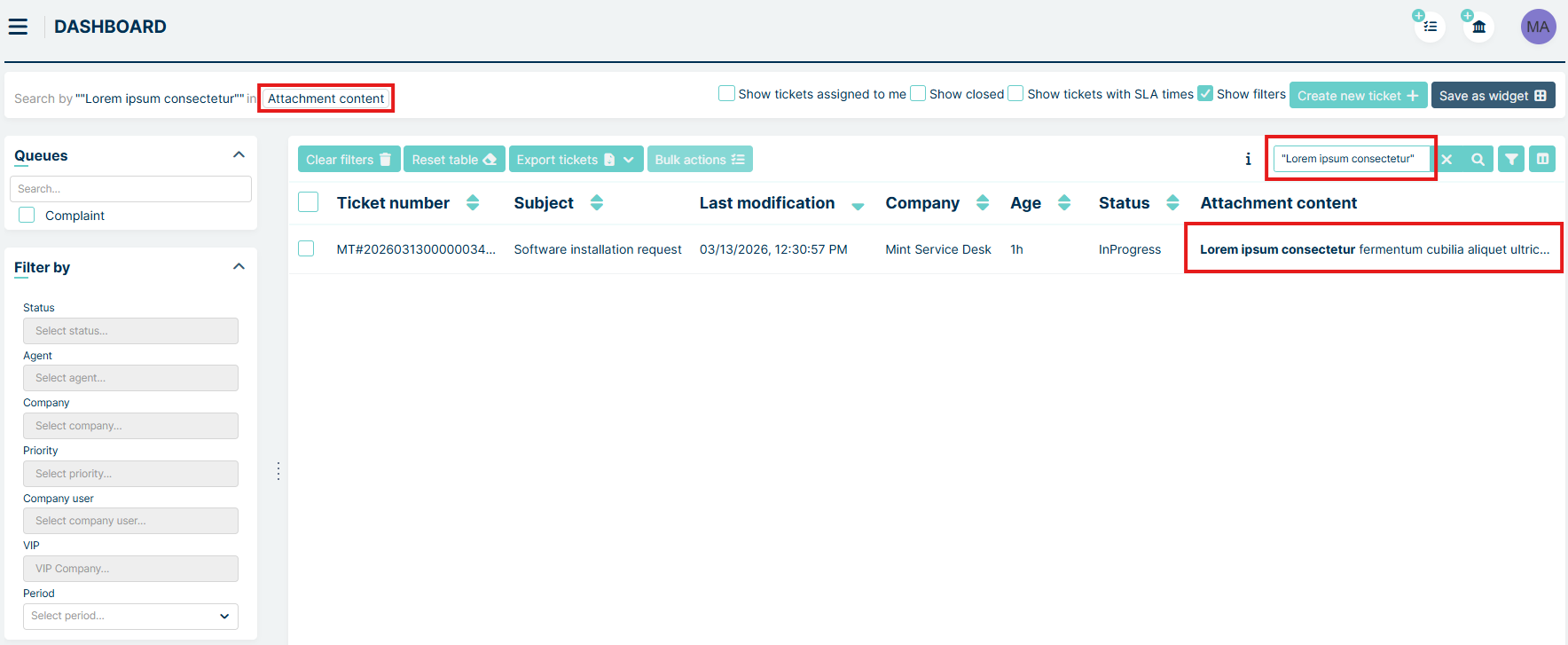This screenshot has height=645, width=1568.
Task: Click the Clear filters button
Action: coord(349,160)
